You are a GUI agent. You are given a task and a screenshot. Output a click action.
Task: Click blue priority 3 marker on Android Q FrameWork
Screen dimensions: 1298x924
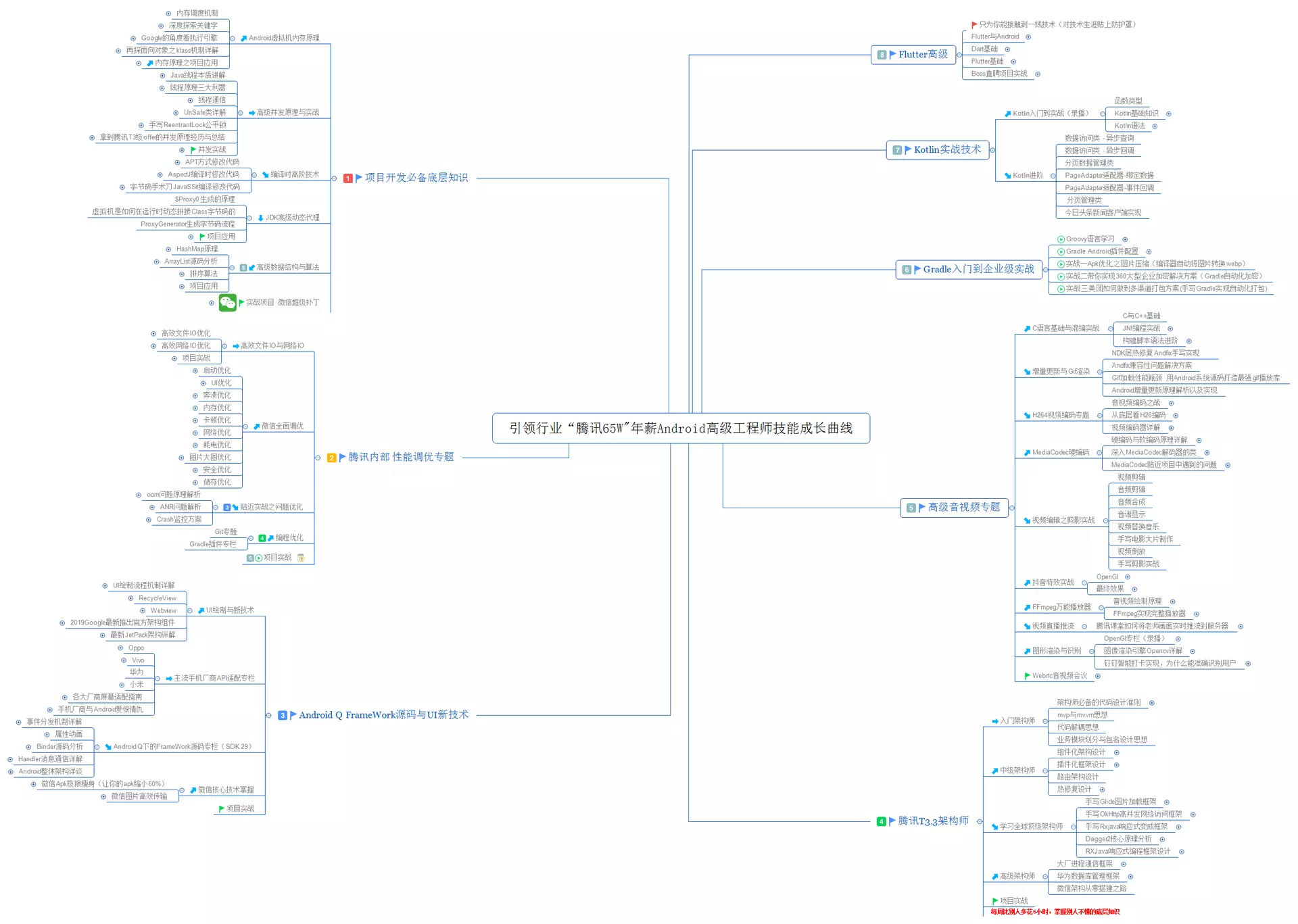pos(283,715)
